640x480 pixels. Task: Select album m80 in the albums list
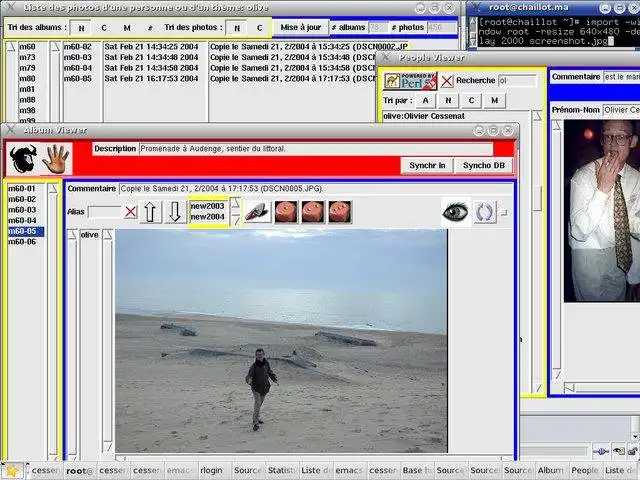(x=27, y=79)
